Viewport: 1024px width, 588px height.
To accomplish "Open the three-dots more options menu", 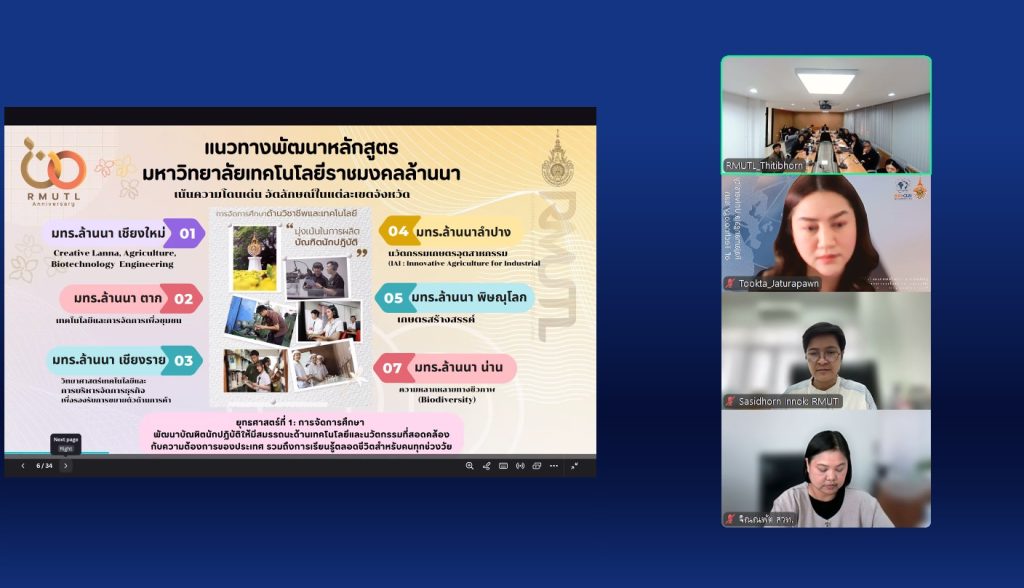I will tap(553, 466).
